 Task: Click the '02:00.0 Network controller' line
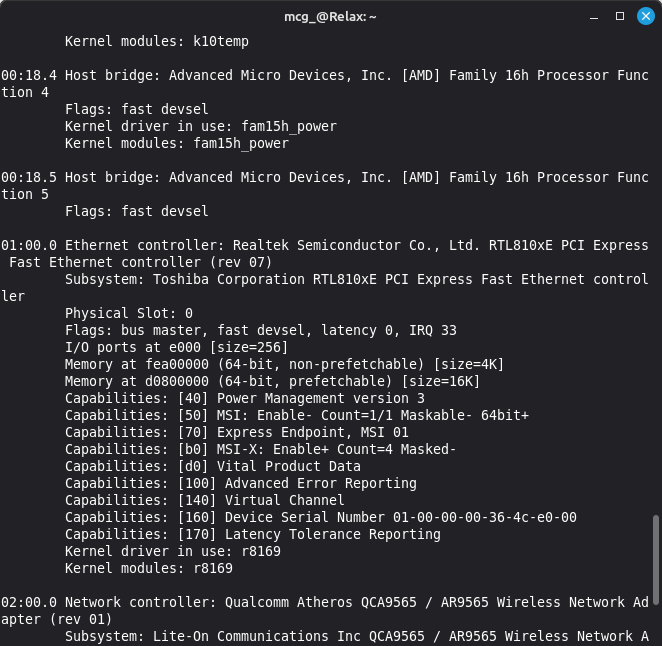pos(325,603)
